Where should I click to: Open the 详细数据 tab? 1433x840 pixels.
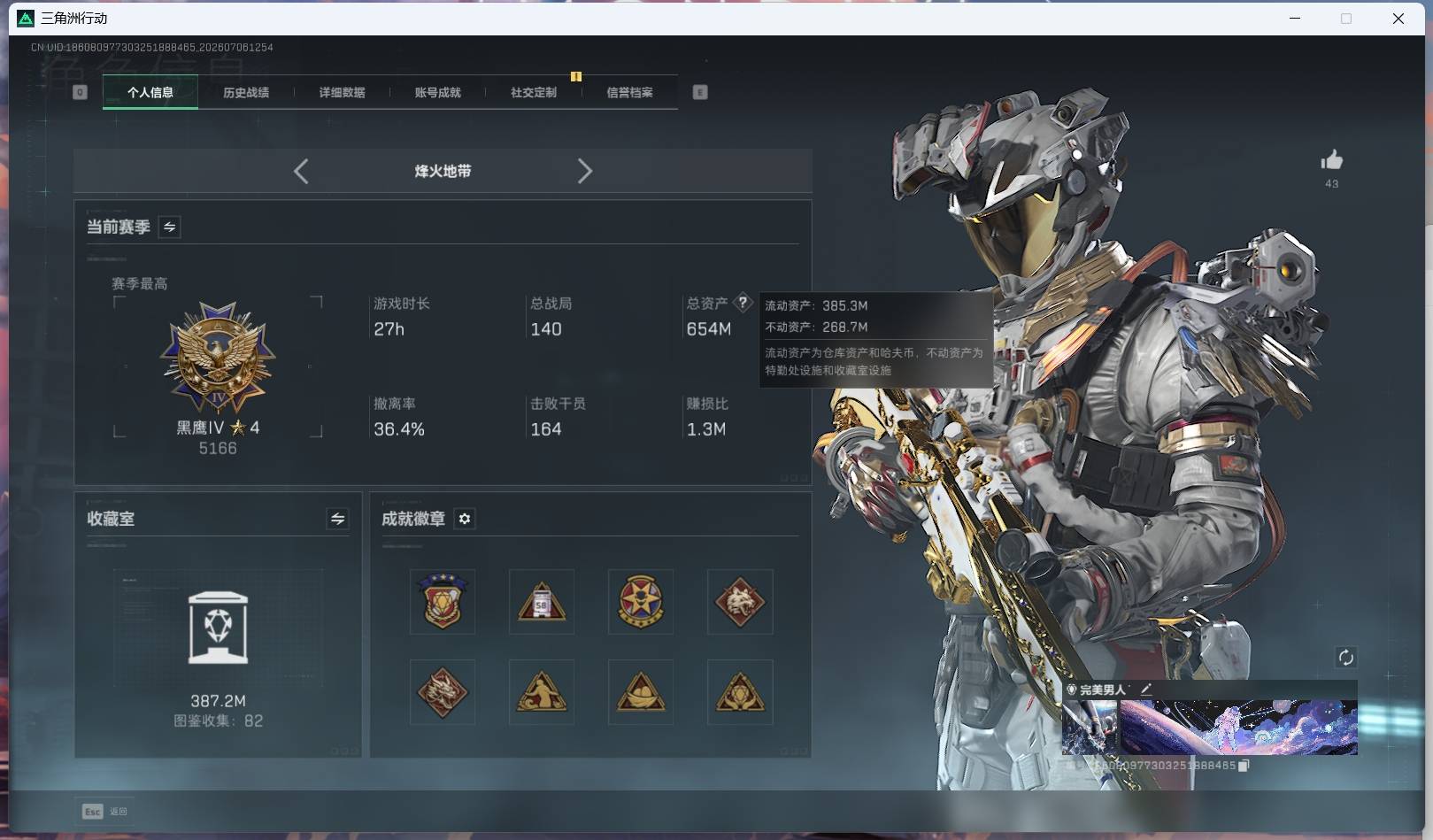click(342, 92)
